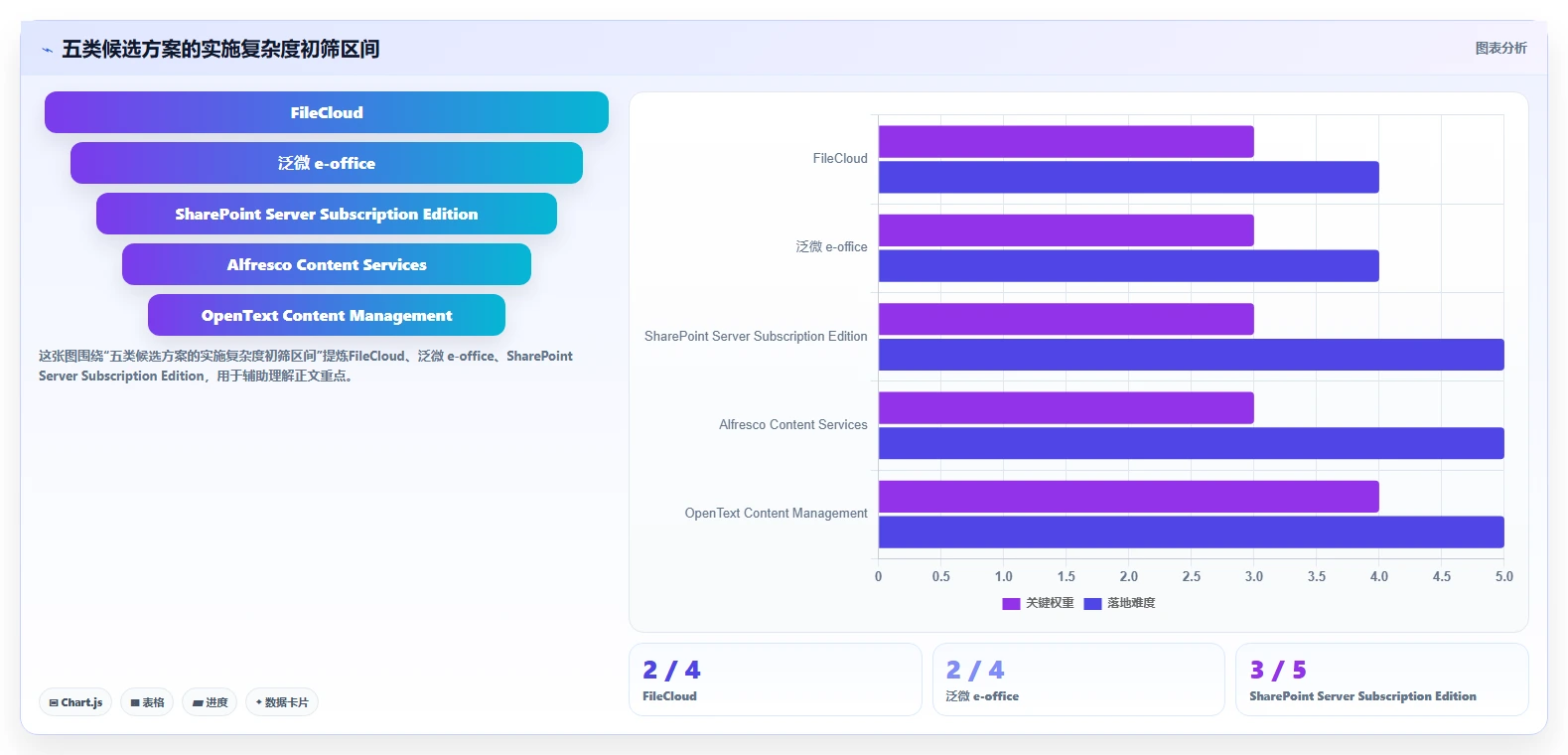Click the 3.5 tick on the x-axis

coord(1317,576)
